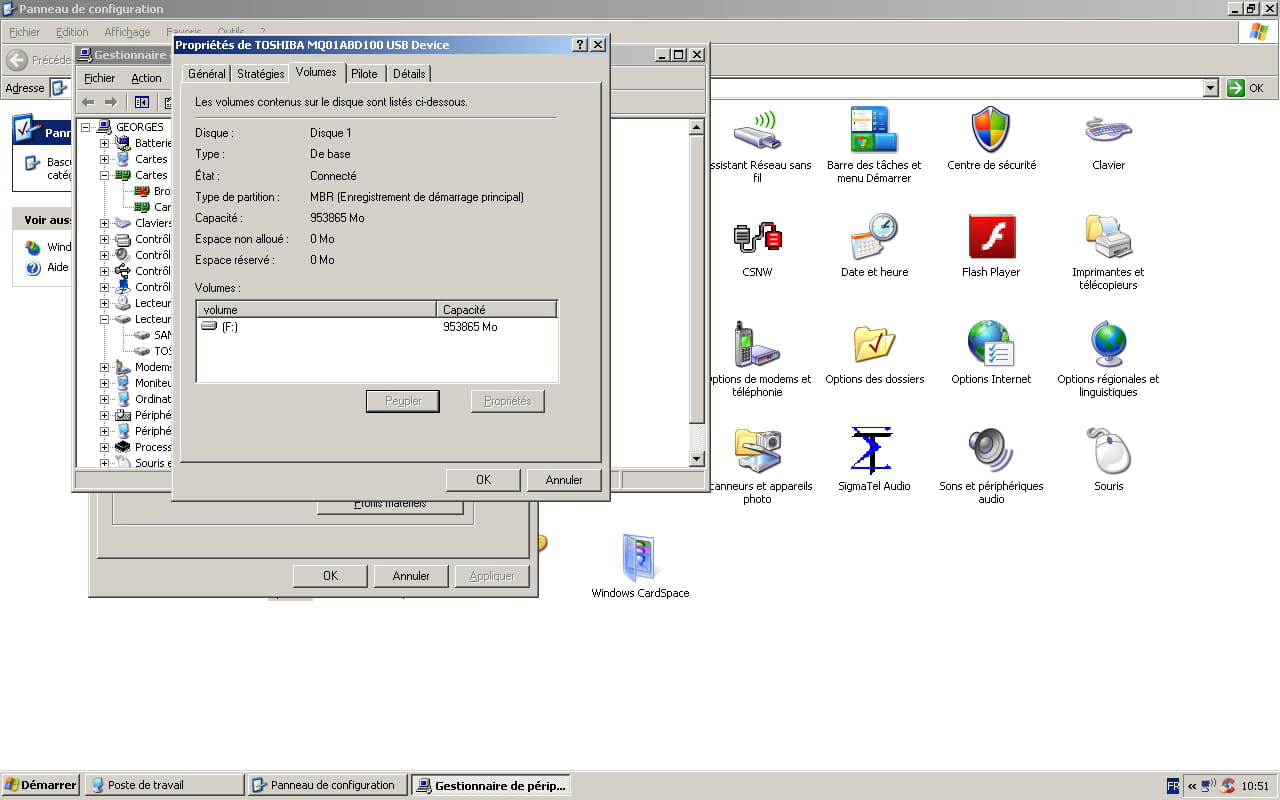This screenshot has width=1280, height=800.
Task: Open the Options Internet icon
Action: click(x=991, y=344)
